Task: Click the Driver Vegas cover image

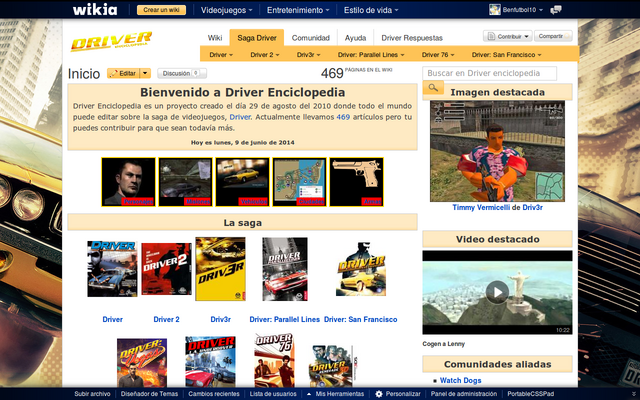Action: pos(142,362)
